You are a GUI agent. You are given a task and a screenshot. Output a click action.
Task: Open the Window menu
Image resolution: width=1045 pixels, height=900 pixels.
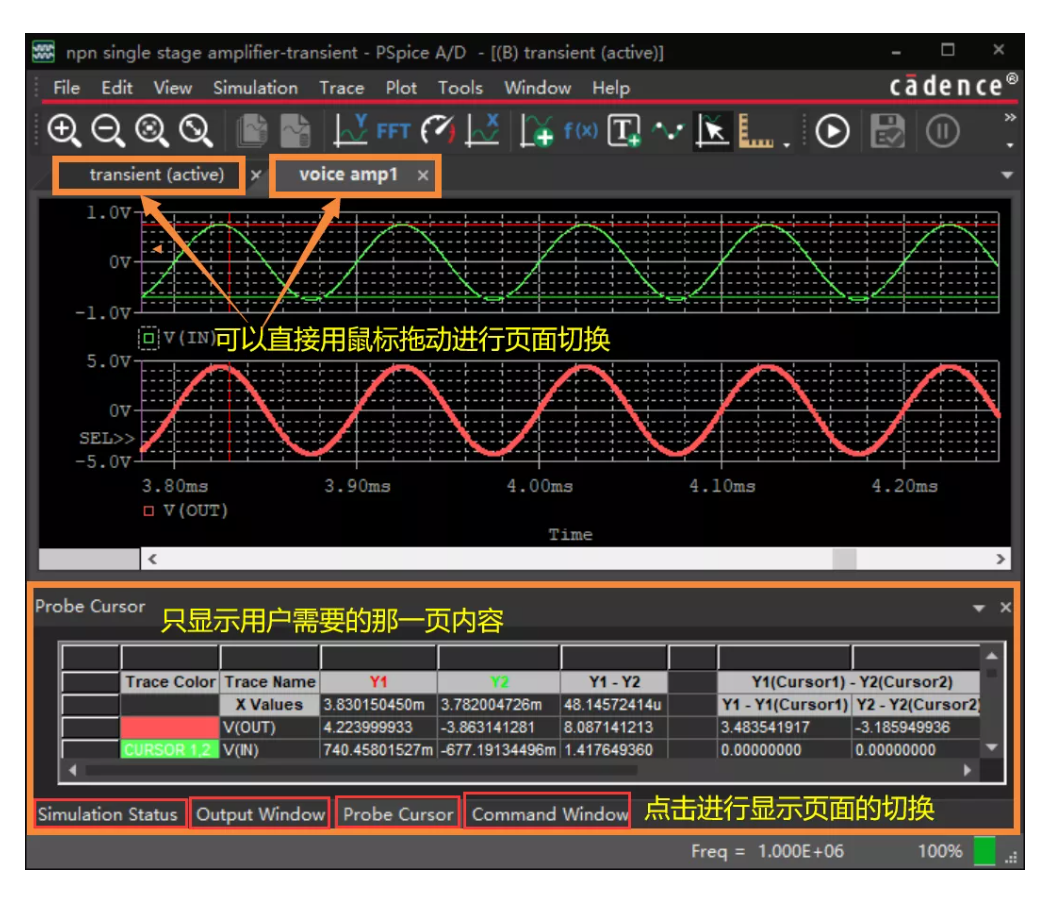click(537, 88)
